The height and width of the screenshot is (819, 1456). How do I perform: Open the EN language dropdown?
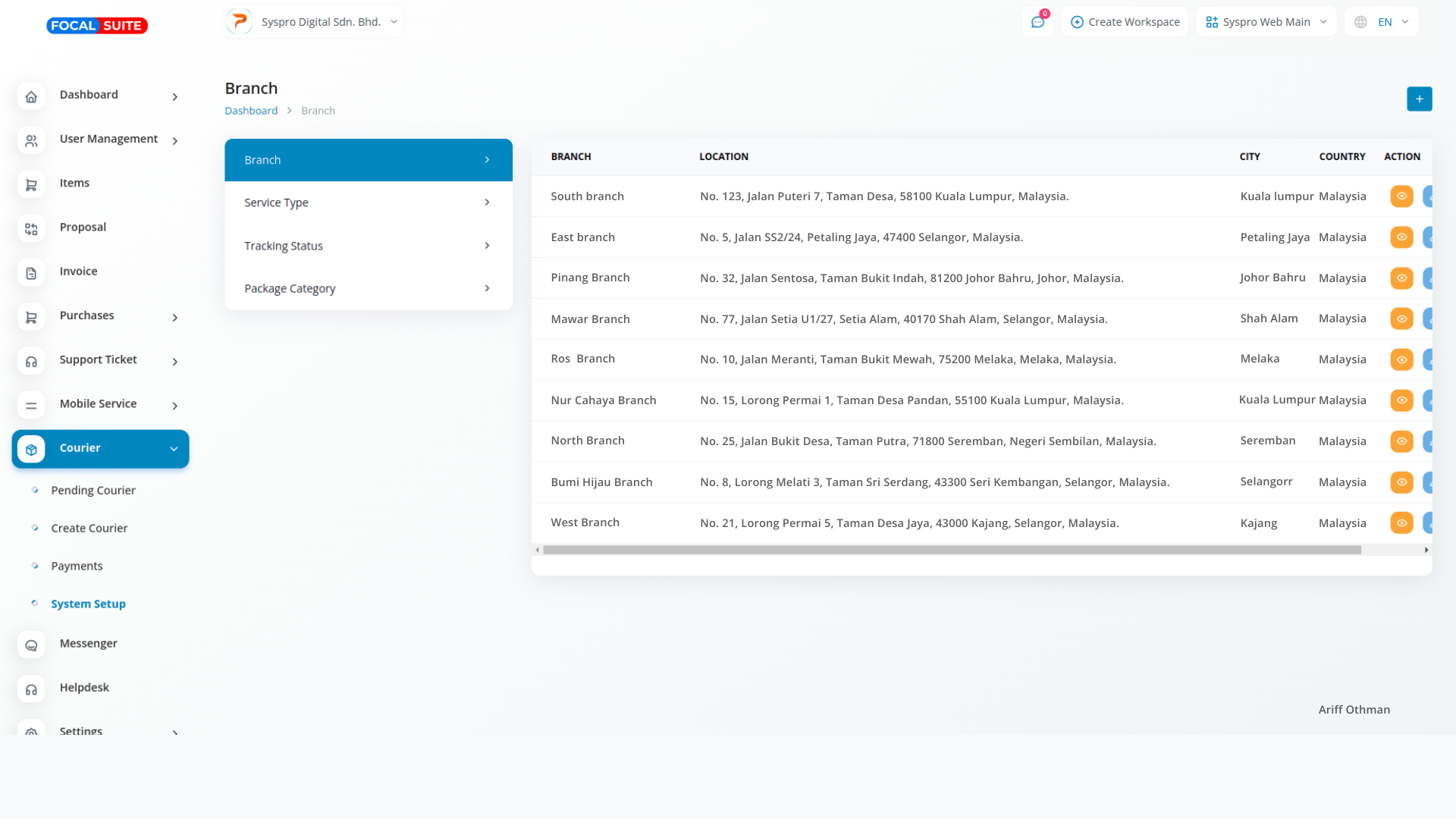coord(1382,22)
